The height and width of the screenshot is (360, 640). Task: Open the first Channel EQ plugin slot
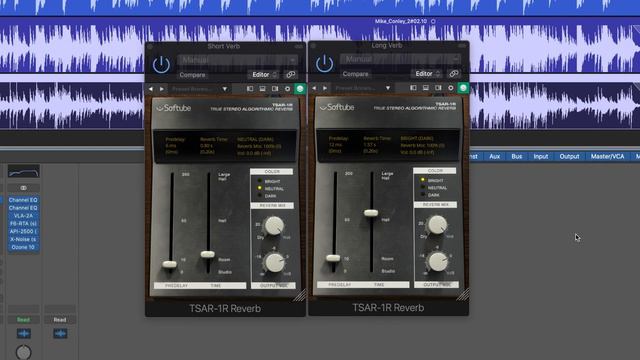(x=24, y=200)
